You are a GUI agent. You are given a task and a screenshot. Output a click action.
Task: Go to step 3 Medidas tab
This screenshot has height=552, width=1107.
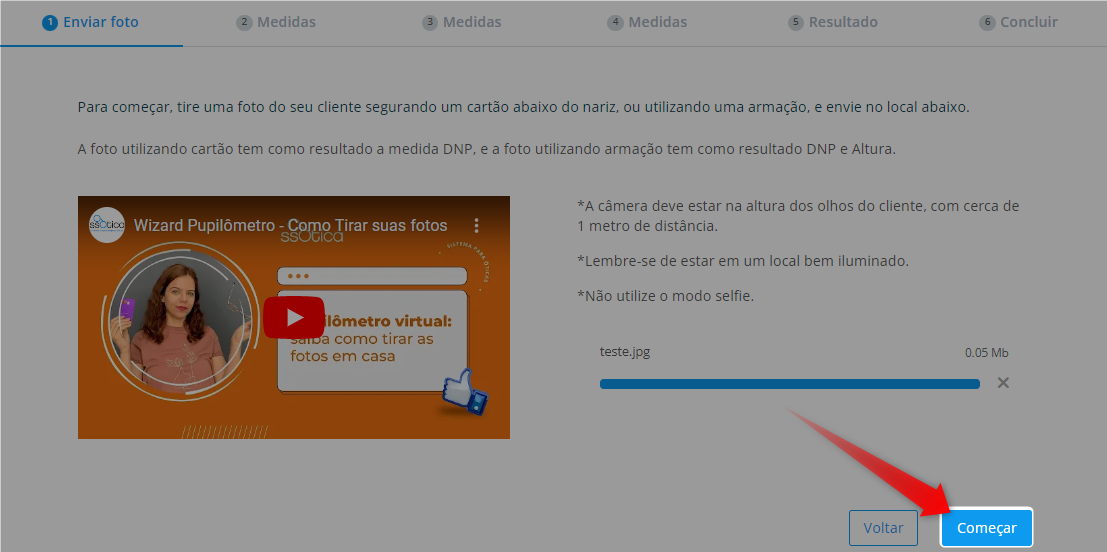pos(462,22)
